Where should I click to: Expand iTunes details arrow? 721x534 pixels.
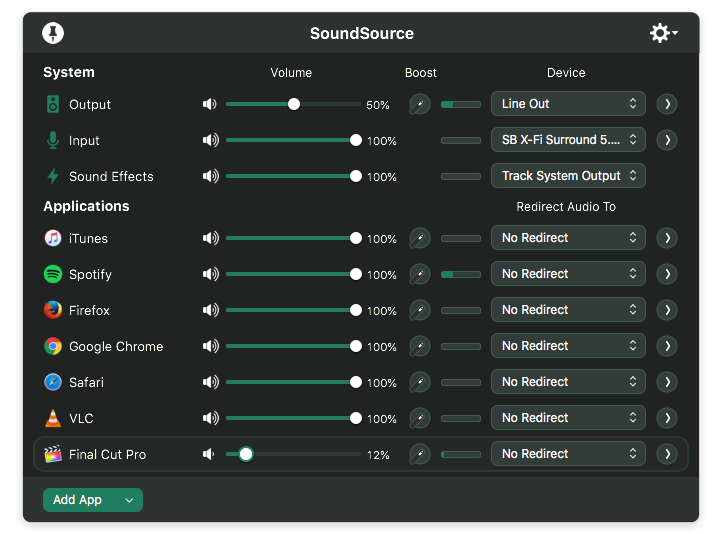[x=667, y=238]
